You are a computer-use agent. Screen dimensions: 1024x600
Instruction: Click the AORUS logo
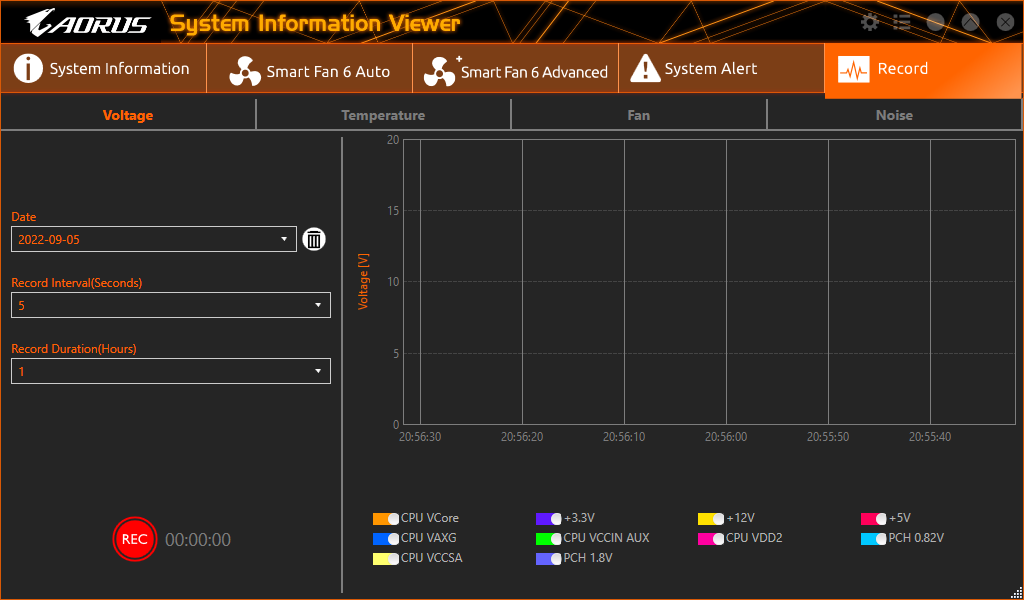coord(88,24)
